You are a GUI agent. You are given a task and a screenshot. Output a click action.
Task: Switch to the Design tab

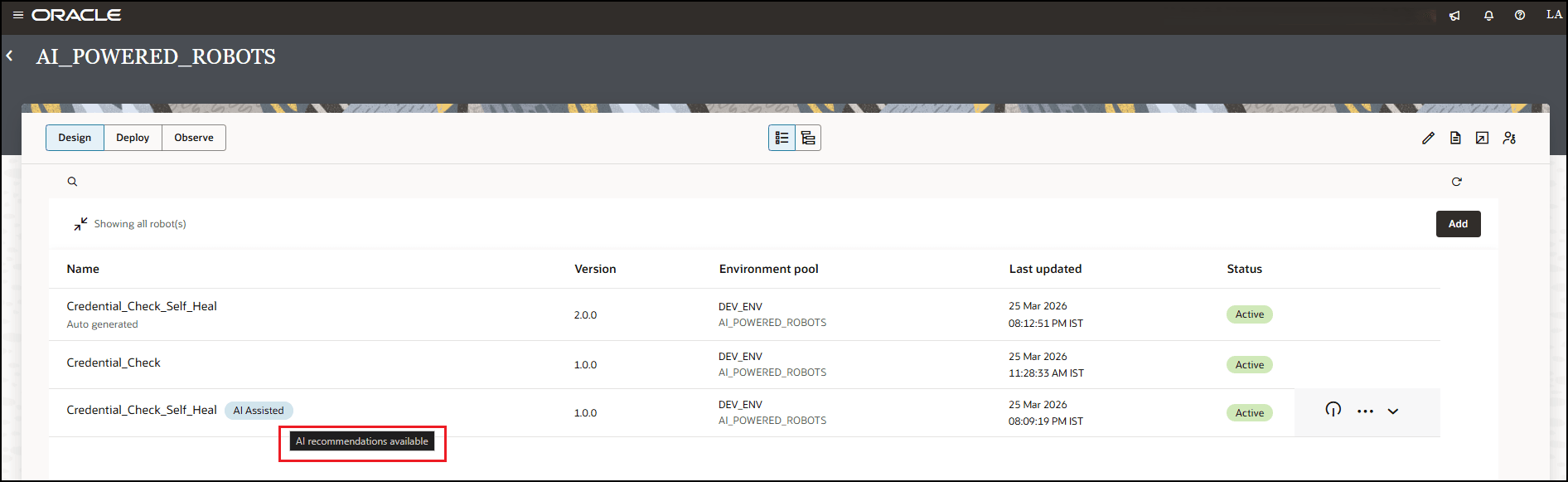(x=75, y=138)
